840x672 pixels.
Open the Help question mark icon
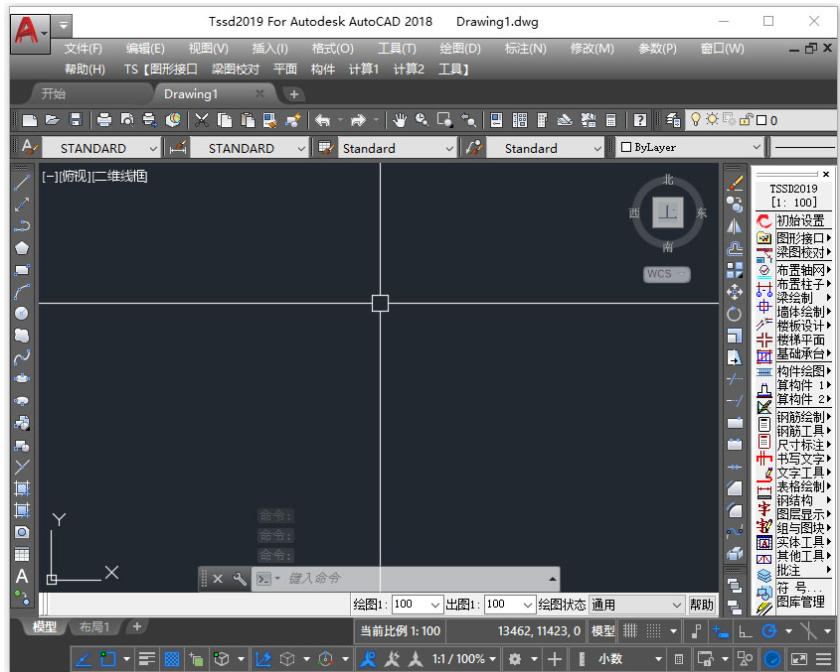tap(640, 120)
